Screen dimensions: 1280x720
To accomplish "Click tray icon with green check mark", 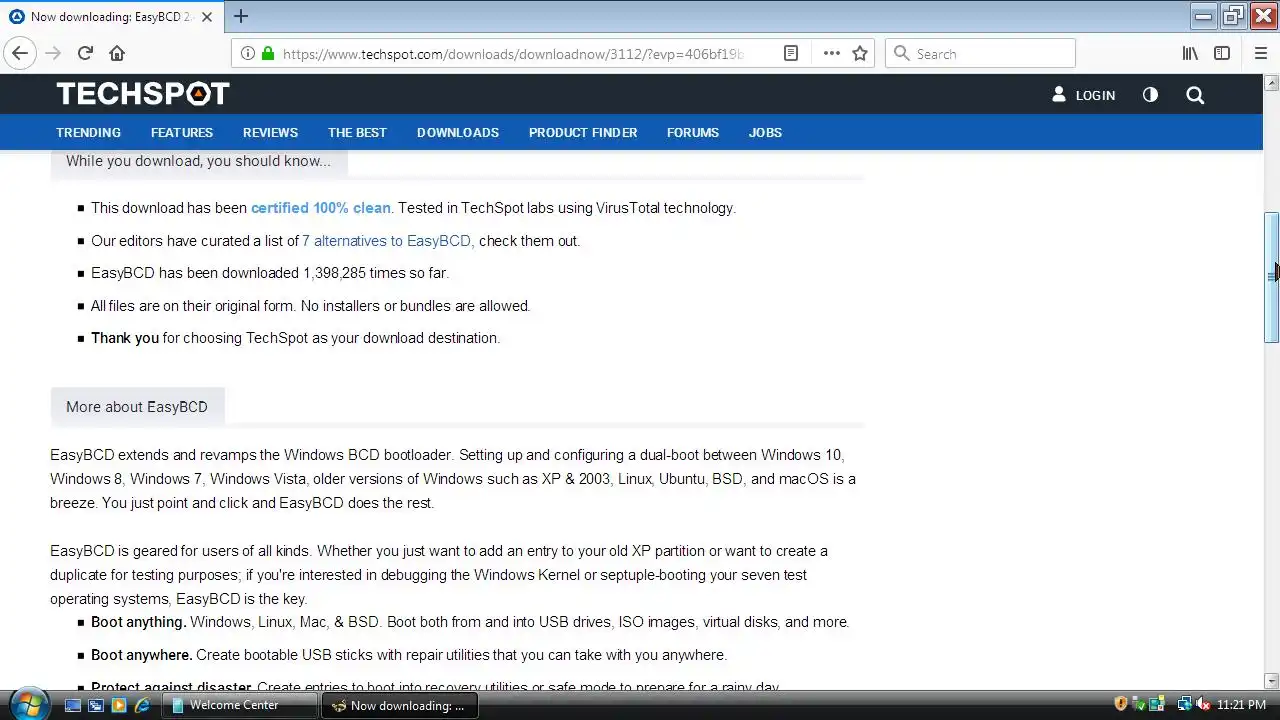I will [x=1139, y=704].
